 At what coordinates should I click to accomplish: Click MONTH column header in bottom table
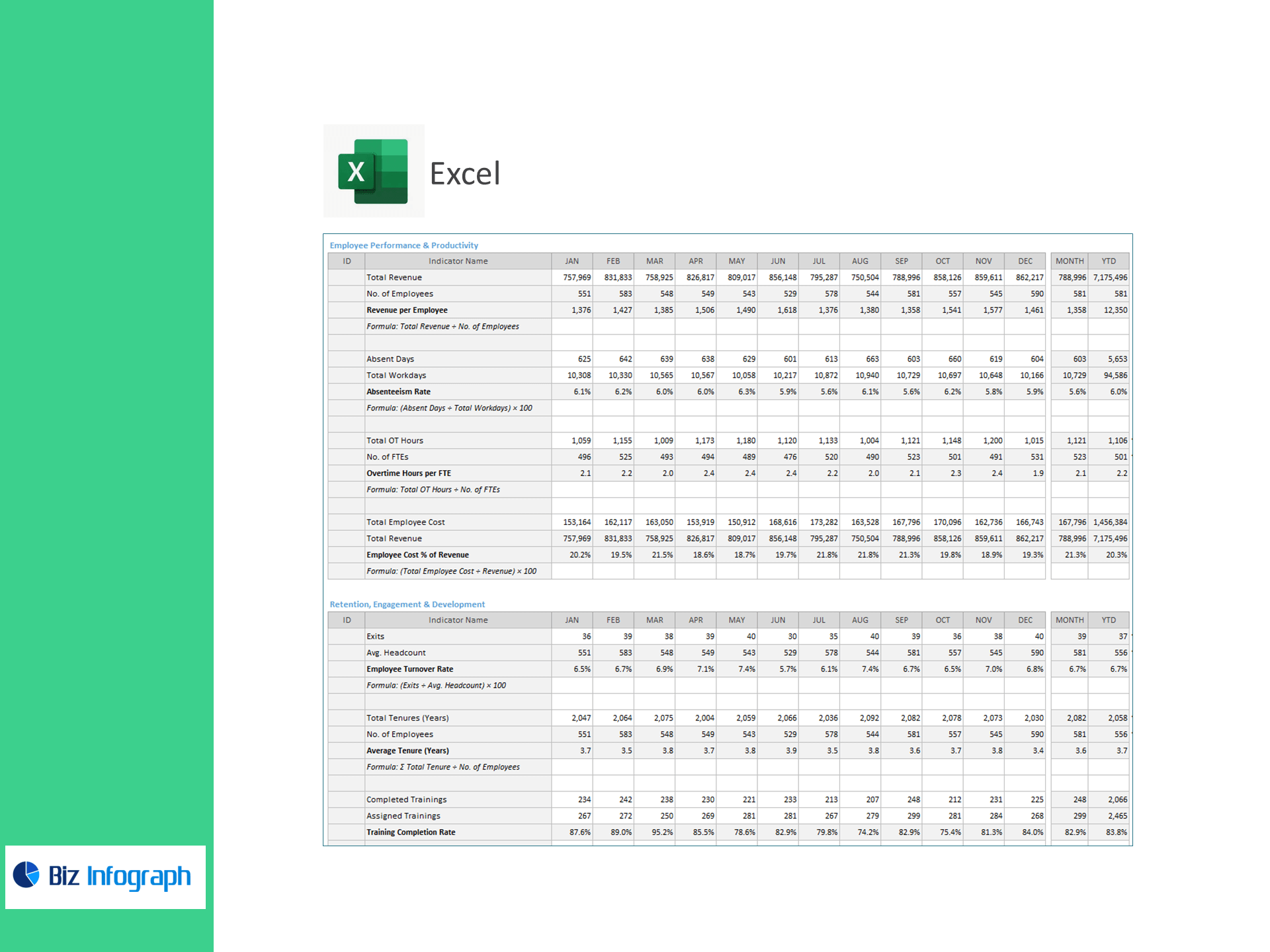(1070, 620)
